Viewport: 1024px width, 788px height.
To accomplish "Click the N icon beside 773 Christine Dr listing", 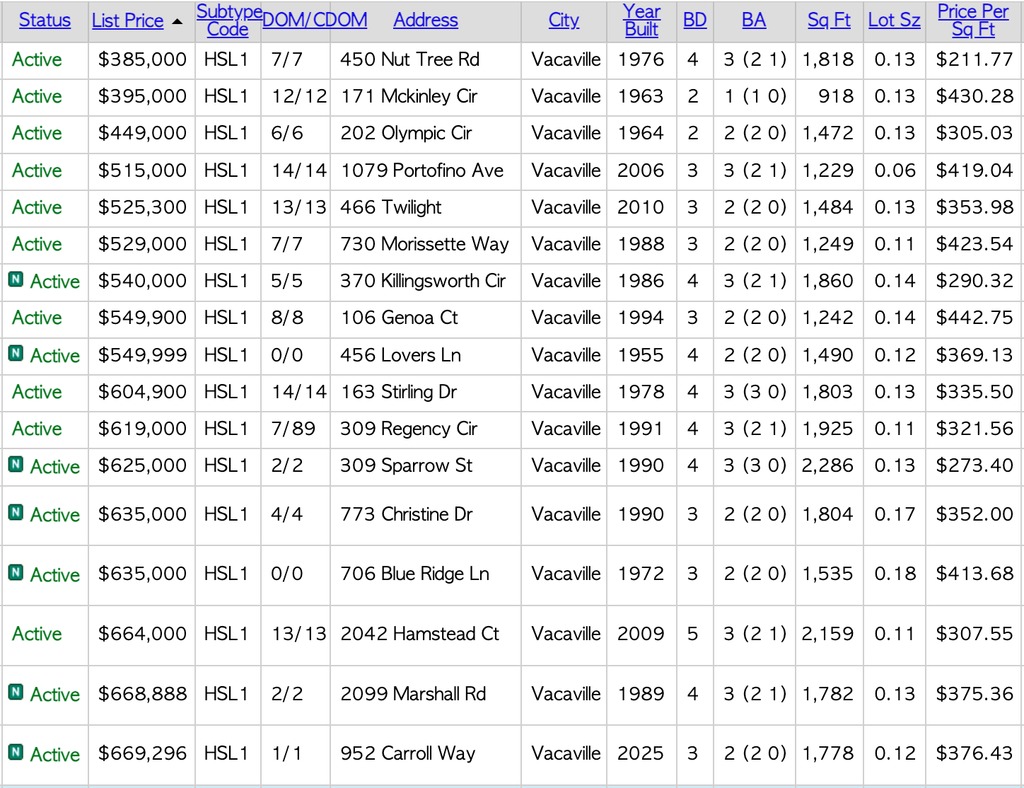I will [14, 514].
